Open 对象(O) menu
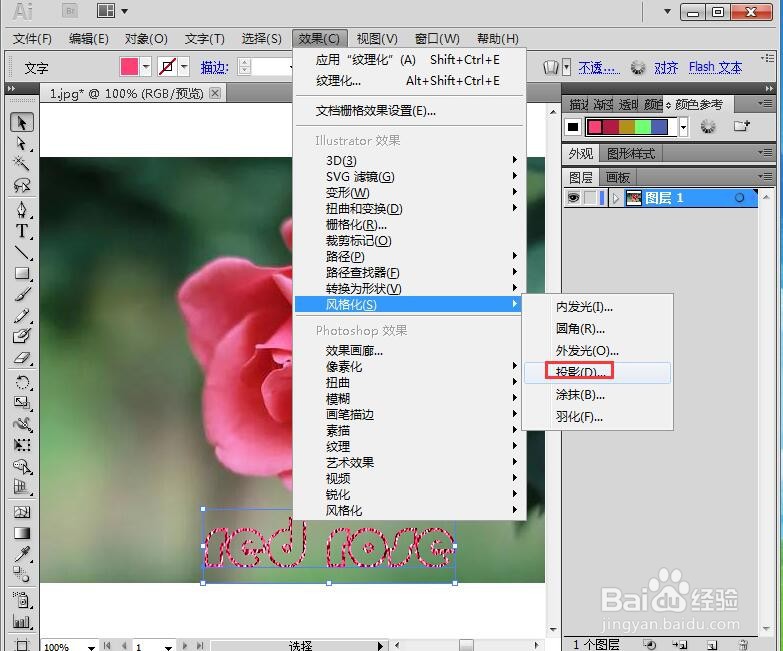 click(146, 38)
